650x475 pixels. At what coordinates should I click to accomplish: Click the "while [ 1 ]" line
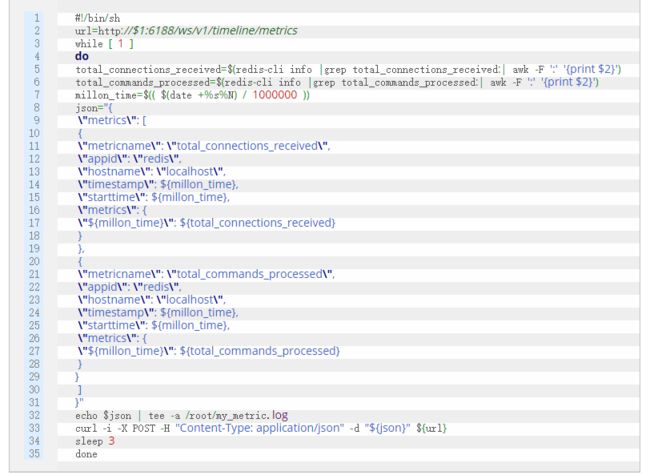coord(104,44)
